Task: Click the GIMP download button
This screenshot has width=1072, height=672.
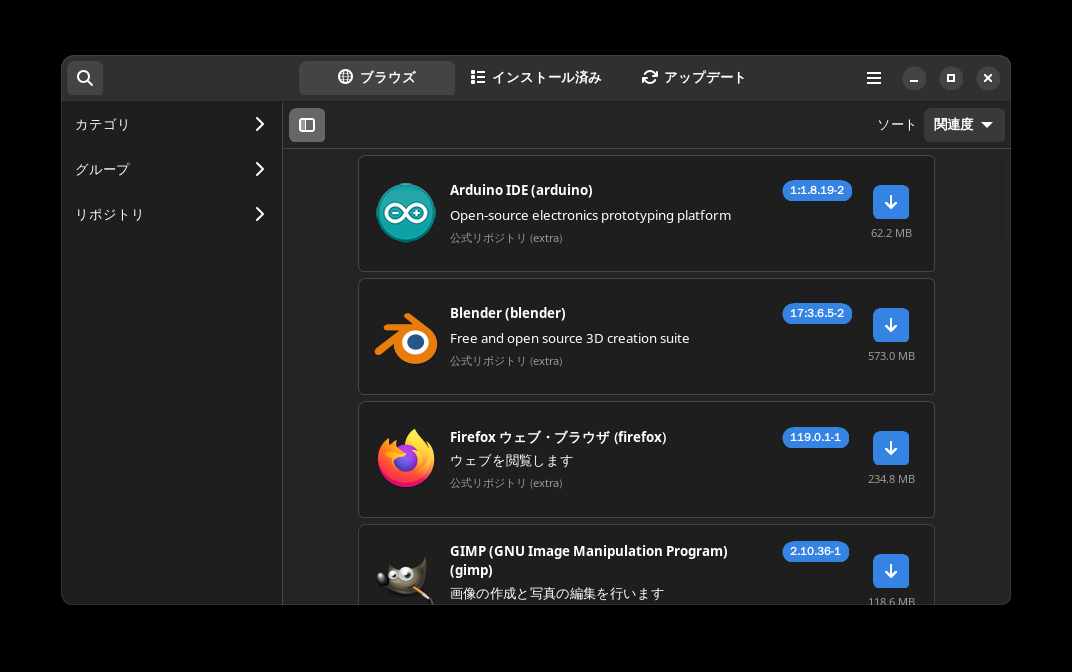Action: [x=891, y=572]
